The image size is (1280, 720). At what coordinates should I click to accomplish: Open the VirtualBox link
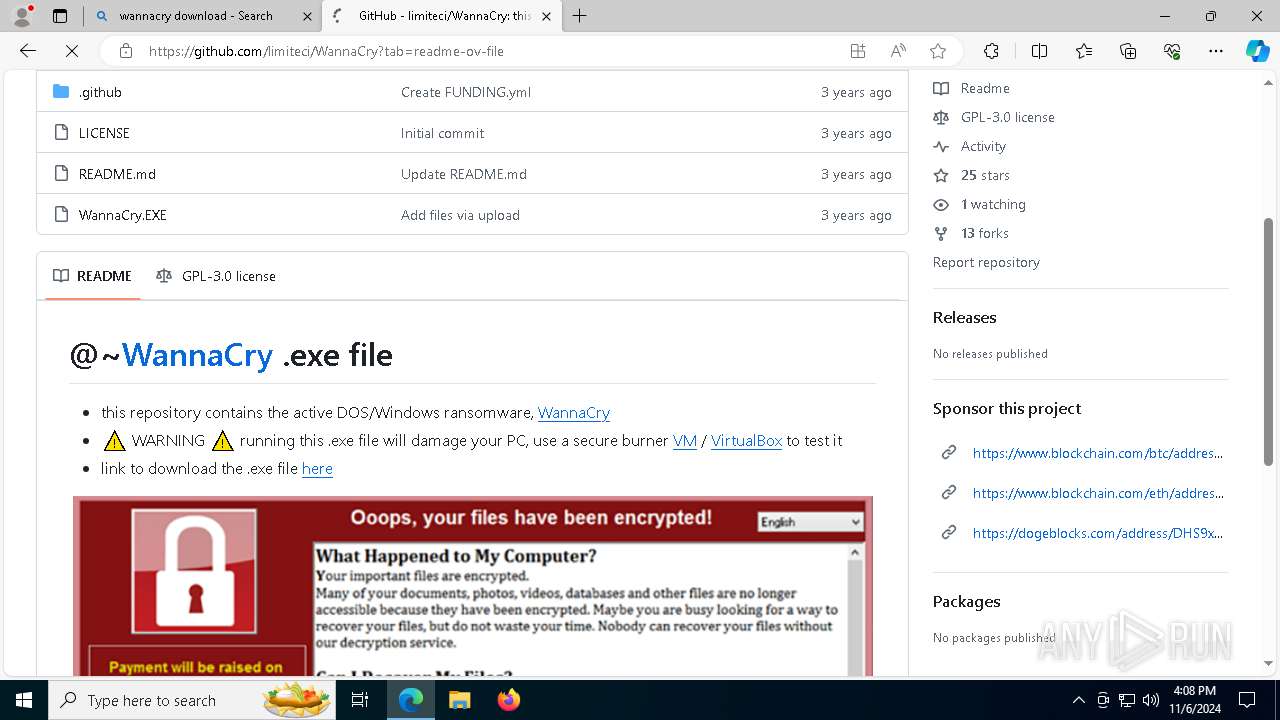pyautogui.click(x=746, y=440)
